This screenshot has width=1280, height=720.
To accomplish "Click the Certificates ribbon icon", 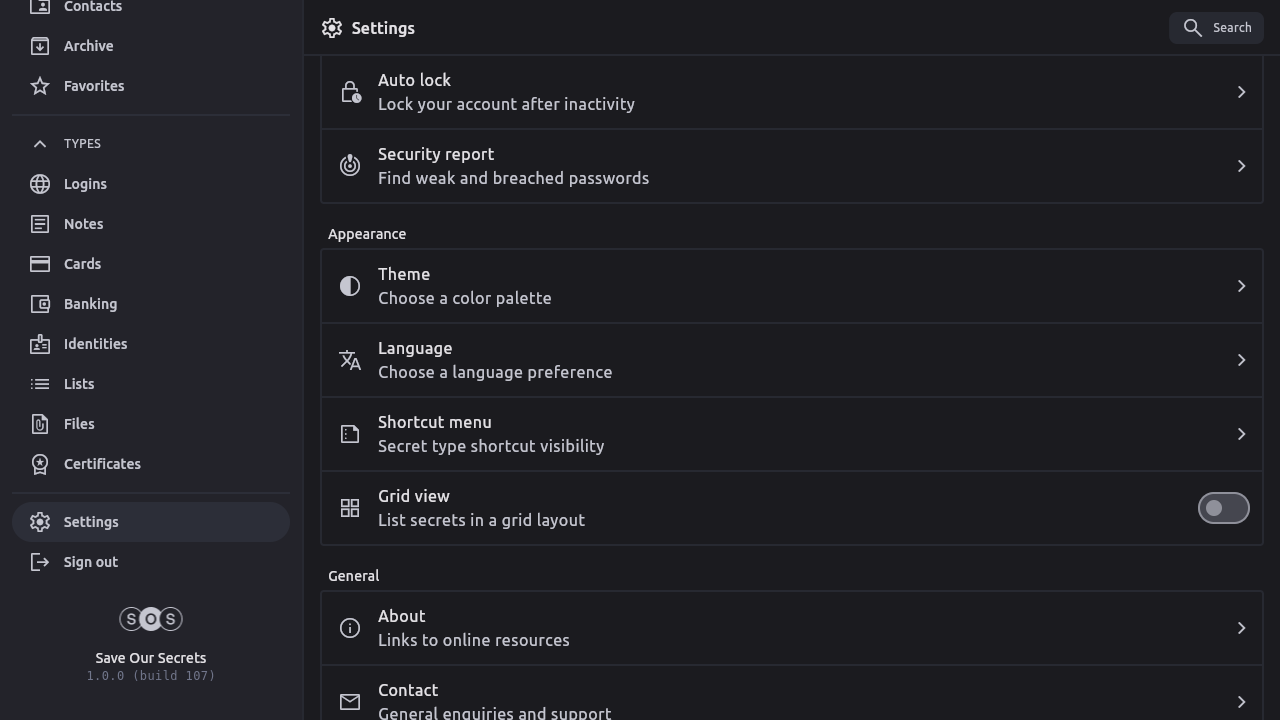I will pyautogui.click(x=40, y=464).
